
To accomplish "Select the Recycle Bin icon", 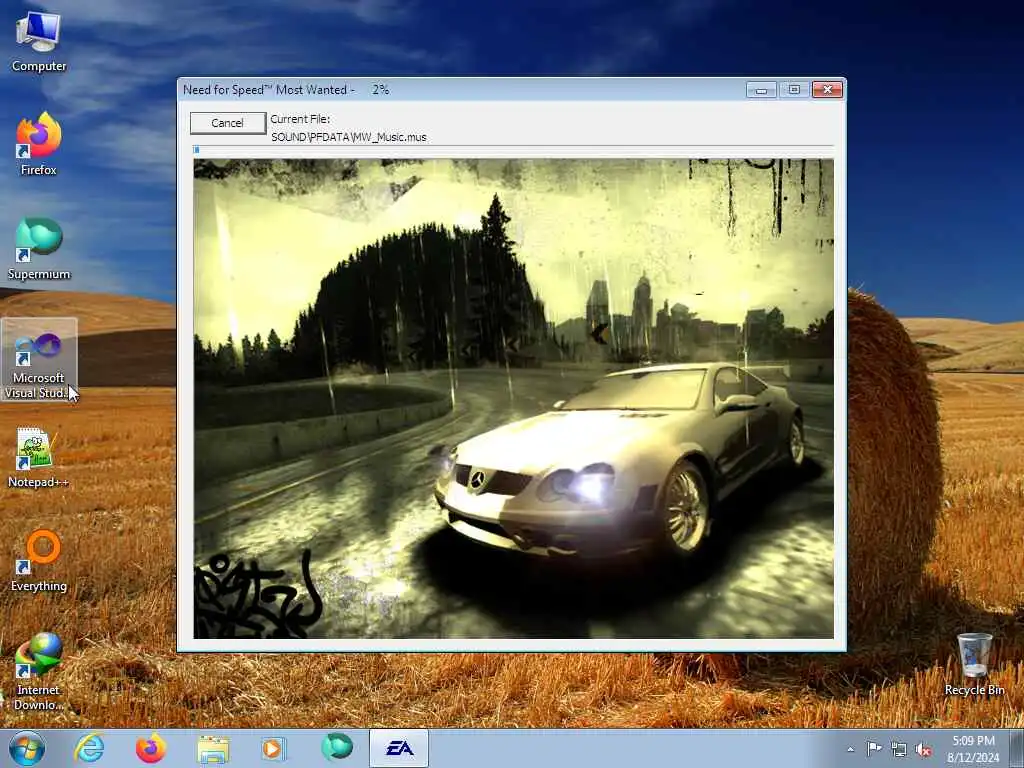I will (x=974, y=664).
